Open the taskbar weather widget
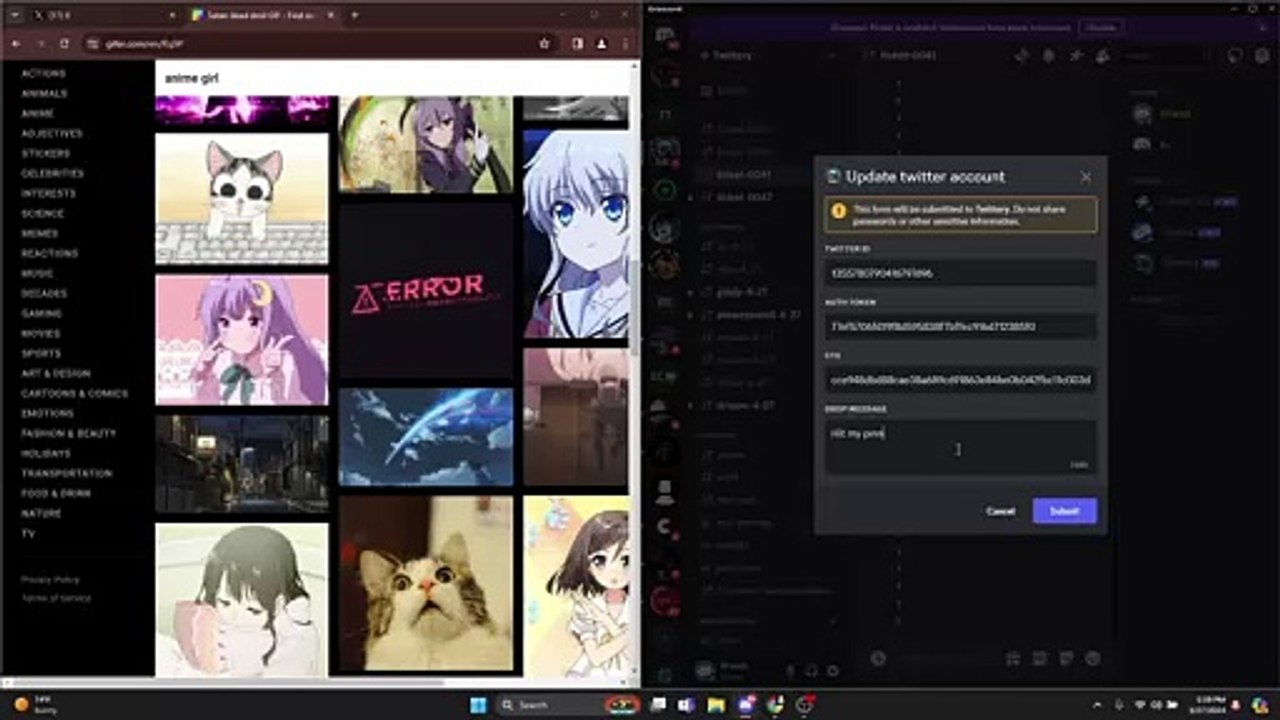 [x=37, y=705]
